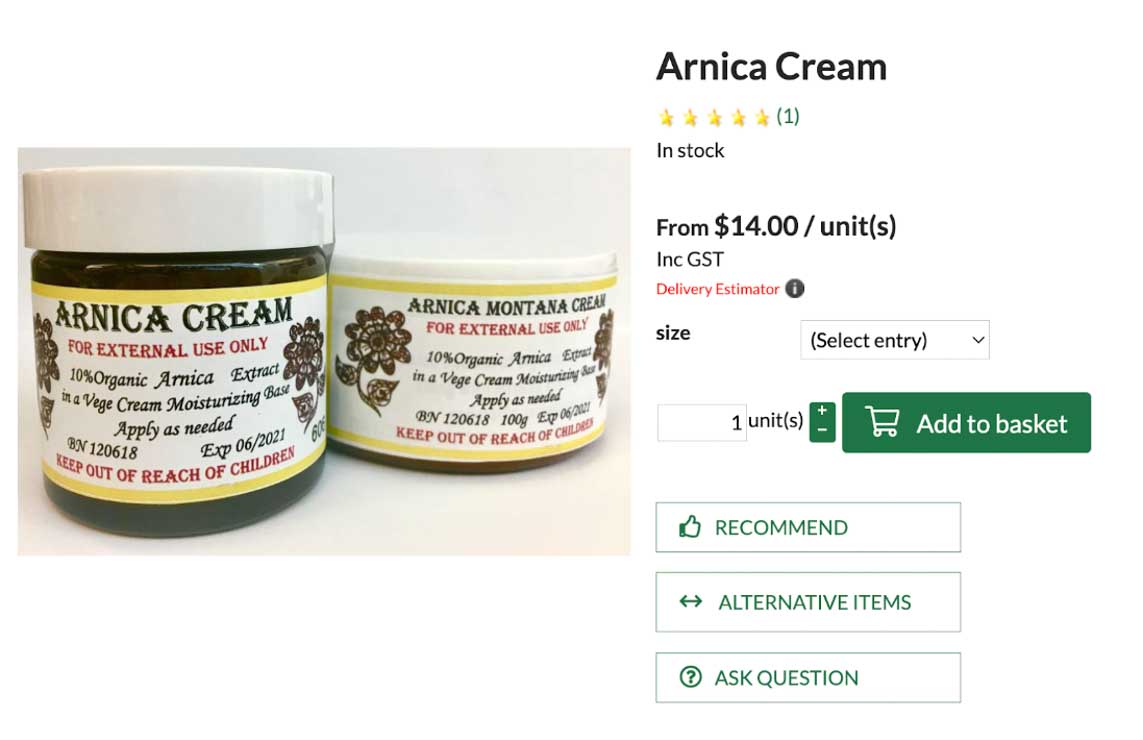Click the Add to basket button
This screenshot has height=740, width=1143.
click(966, 423)
